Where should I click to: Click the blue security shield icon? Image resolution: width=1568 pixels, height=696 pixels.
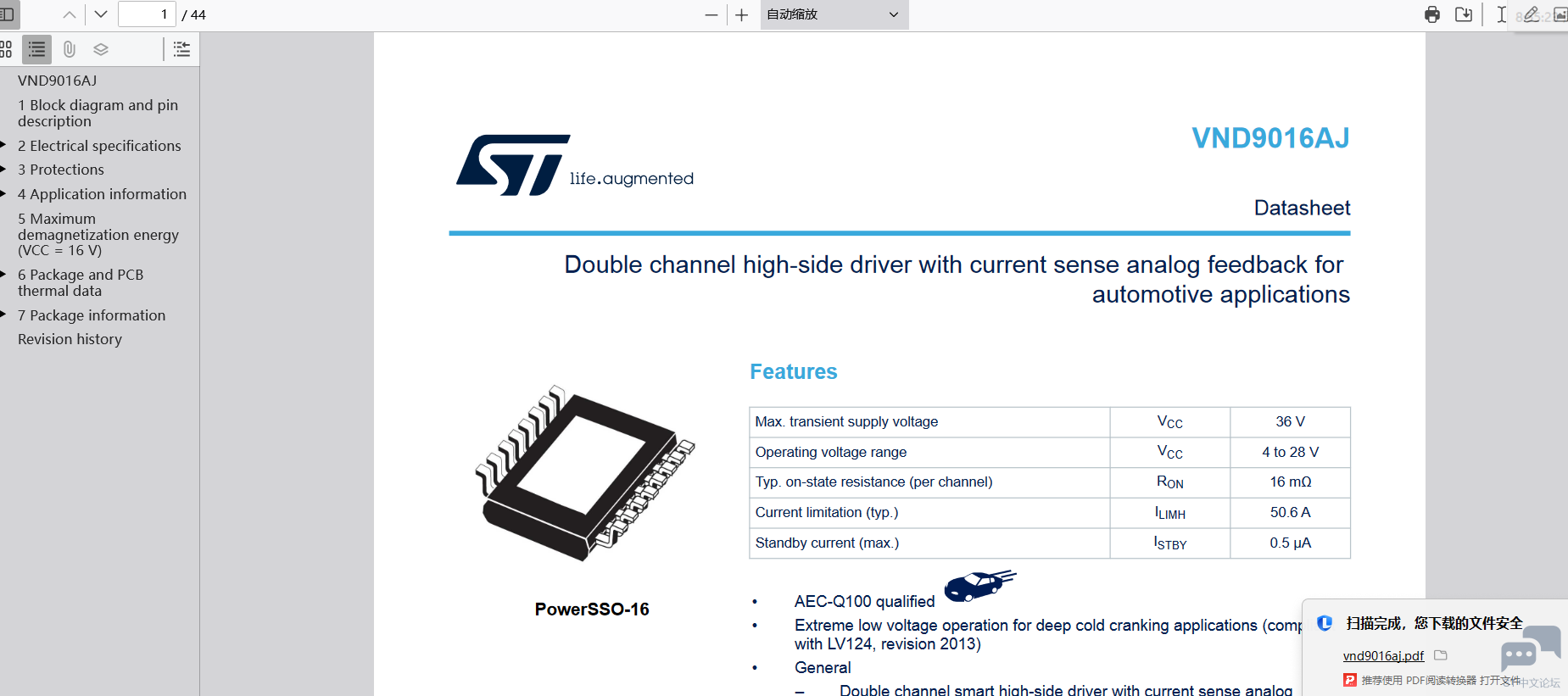click(x=1325, y=623)
